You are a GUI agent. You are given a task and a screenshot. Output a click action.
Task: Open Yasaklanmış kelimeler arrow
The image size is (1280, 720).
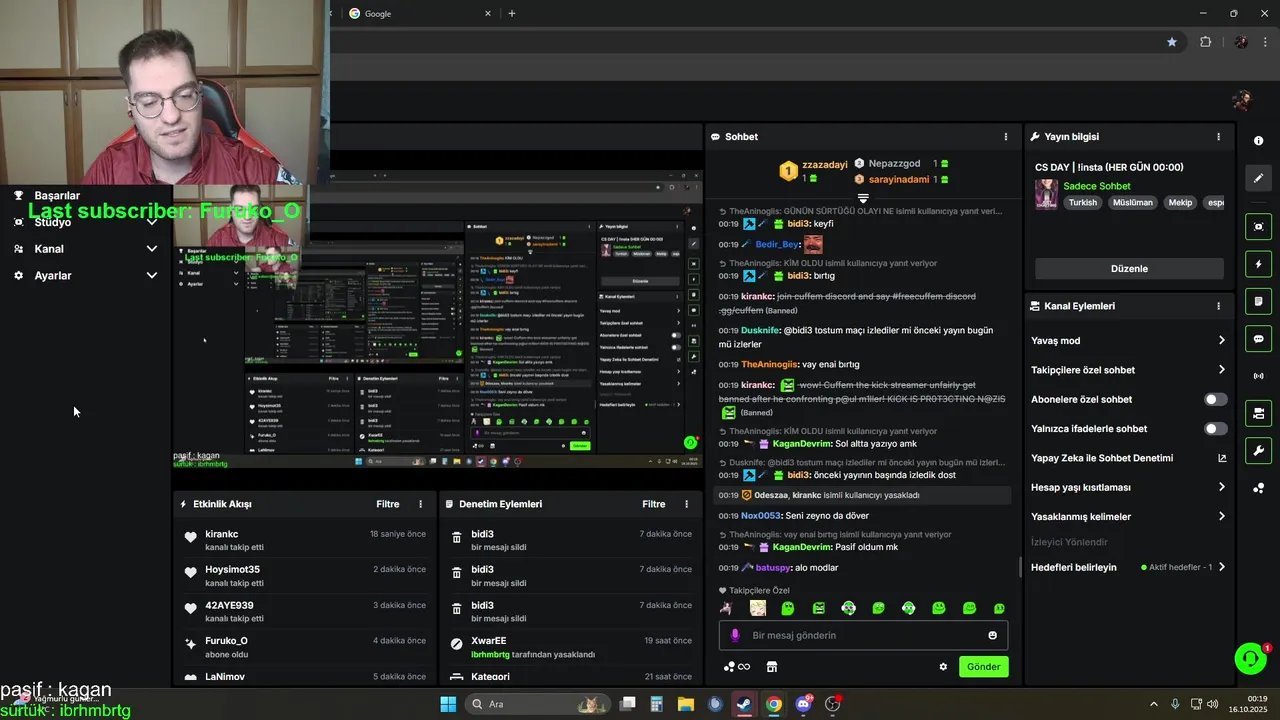(1221, 517)
